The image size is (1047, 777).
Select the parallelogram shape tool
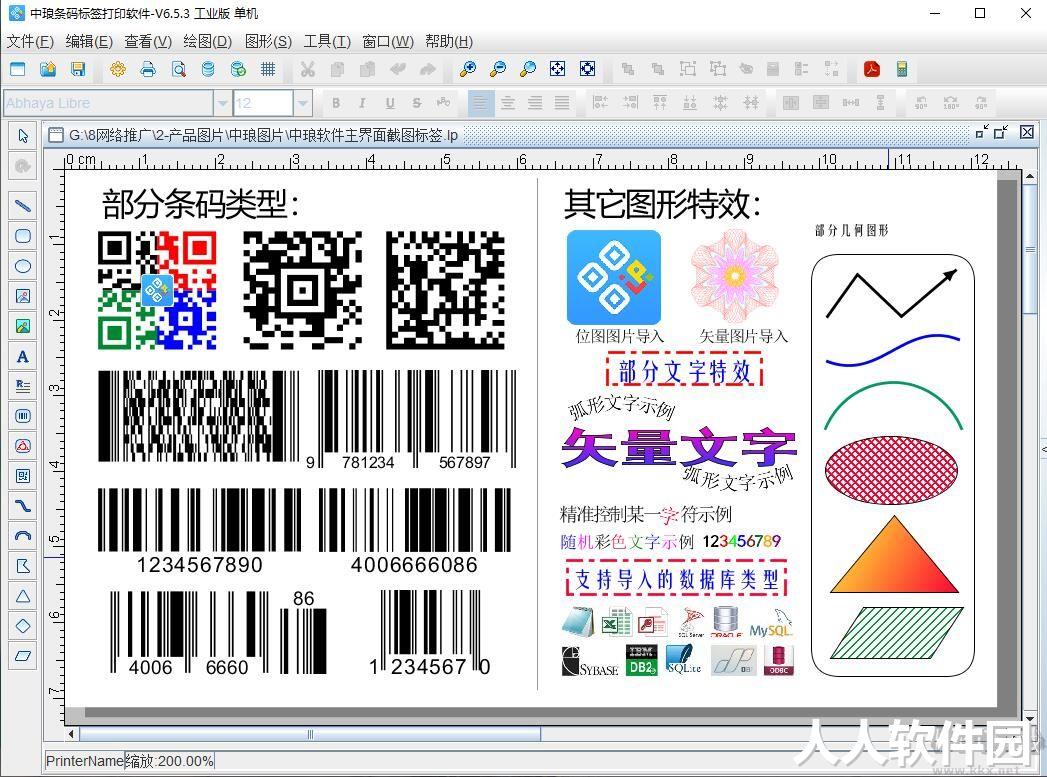click(x=23, y=656)
